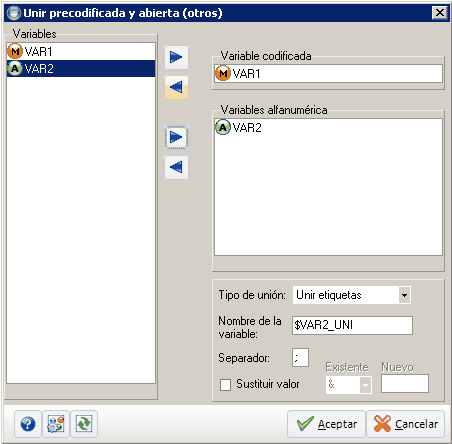Click the right arrow to assign the coded variable
The width and height of the screenshot is (452, 444).
[x=176, y=57]
